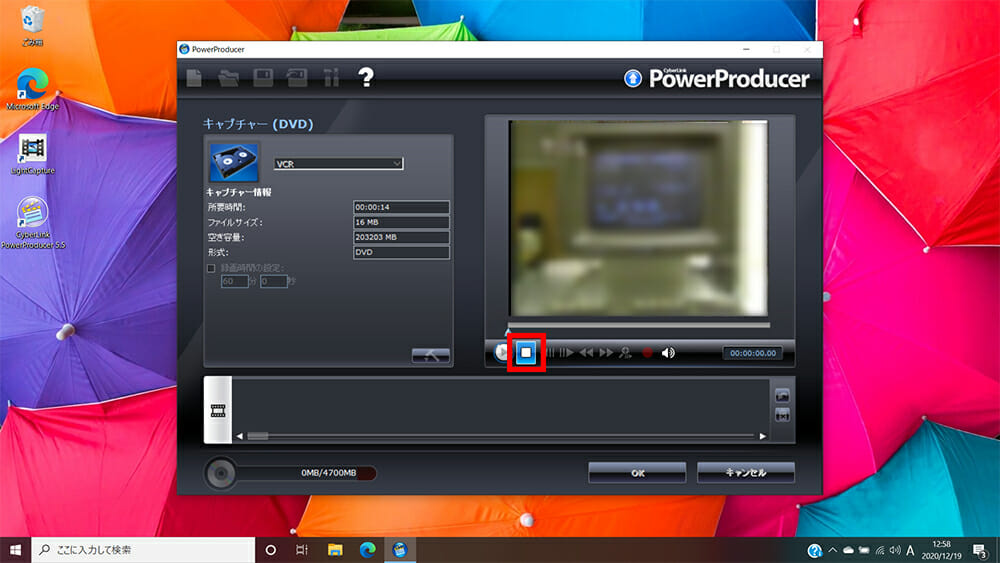Click the rewind button
Screen dimensions: 1000x563
click(586, 353)
